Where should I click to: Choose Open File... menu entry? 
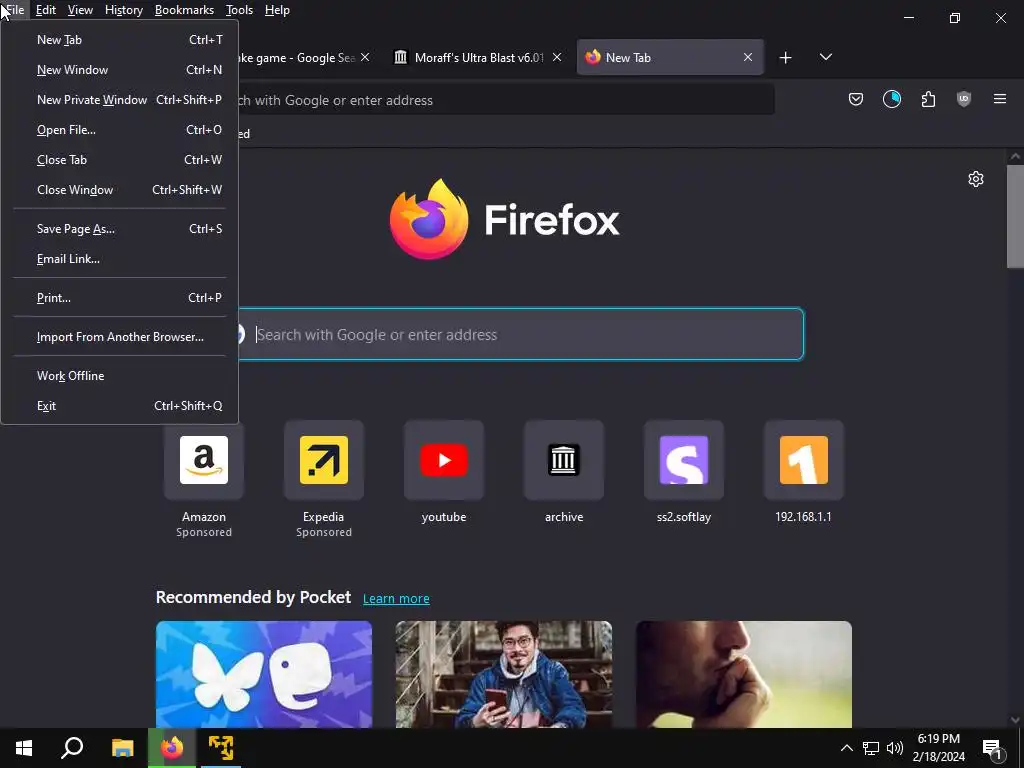tap(120, 130)
